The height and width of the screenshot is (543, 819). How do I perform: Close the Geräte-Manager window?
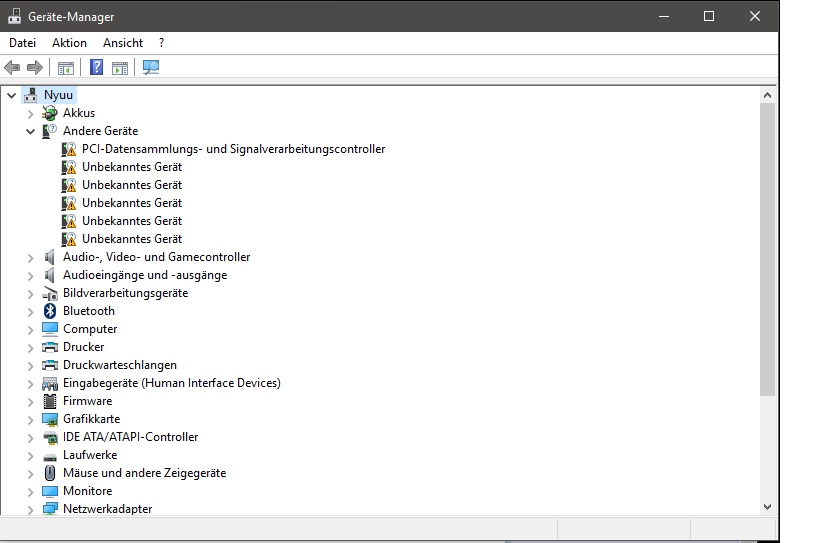[755, 16]
